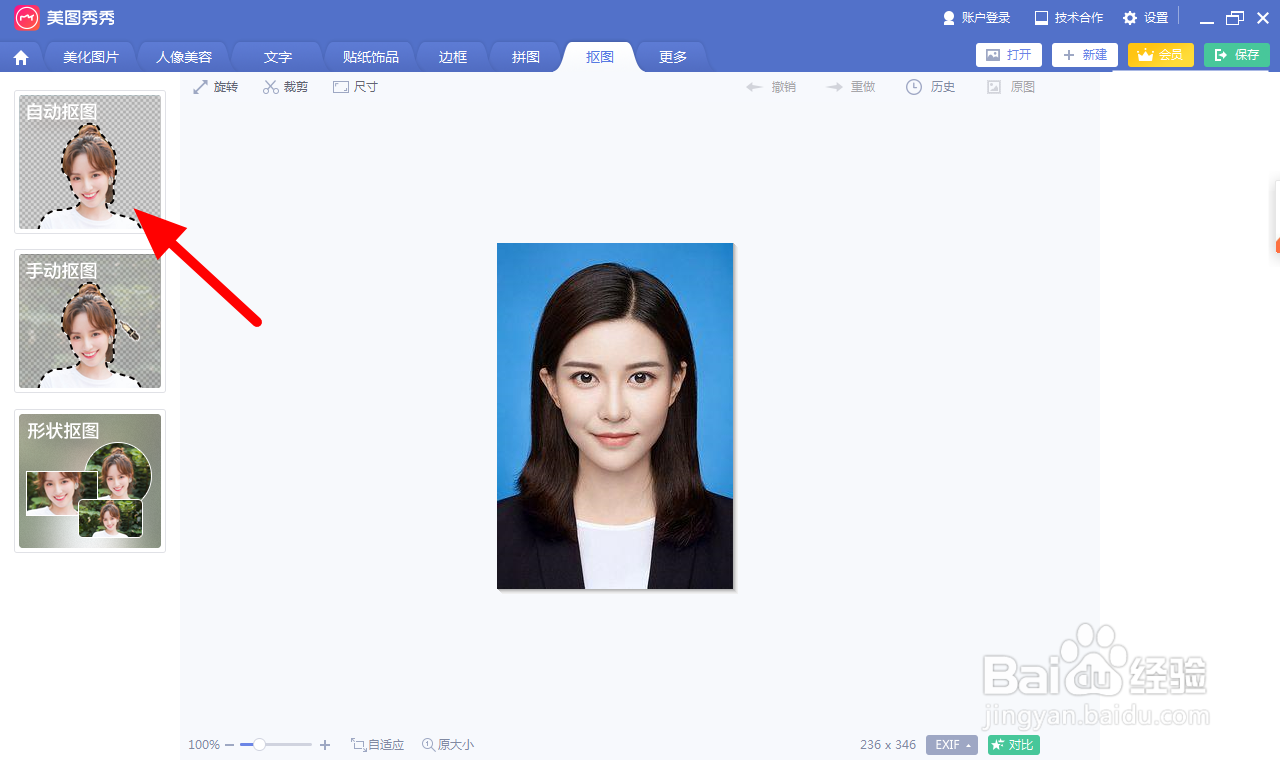This screenshot has width=1280, height=760.
Task: Switch to the 拼图 tab
Action: coord(526,57)
